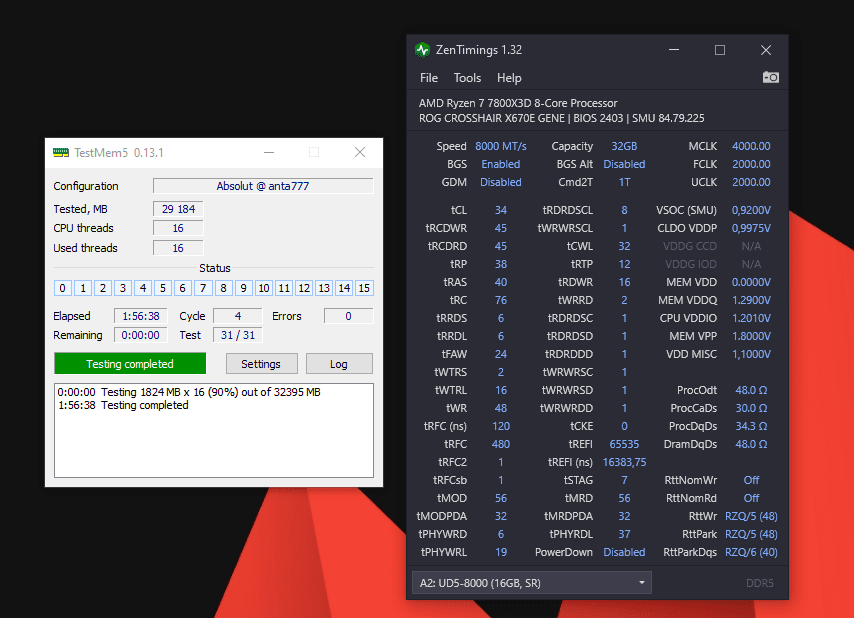Click the Cycle count value 4
This screenshot has width=854, height=618.
(237, 316)
